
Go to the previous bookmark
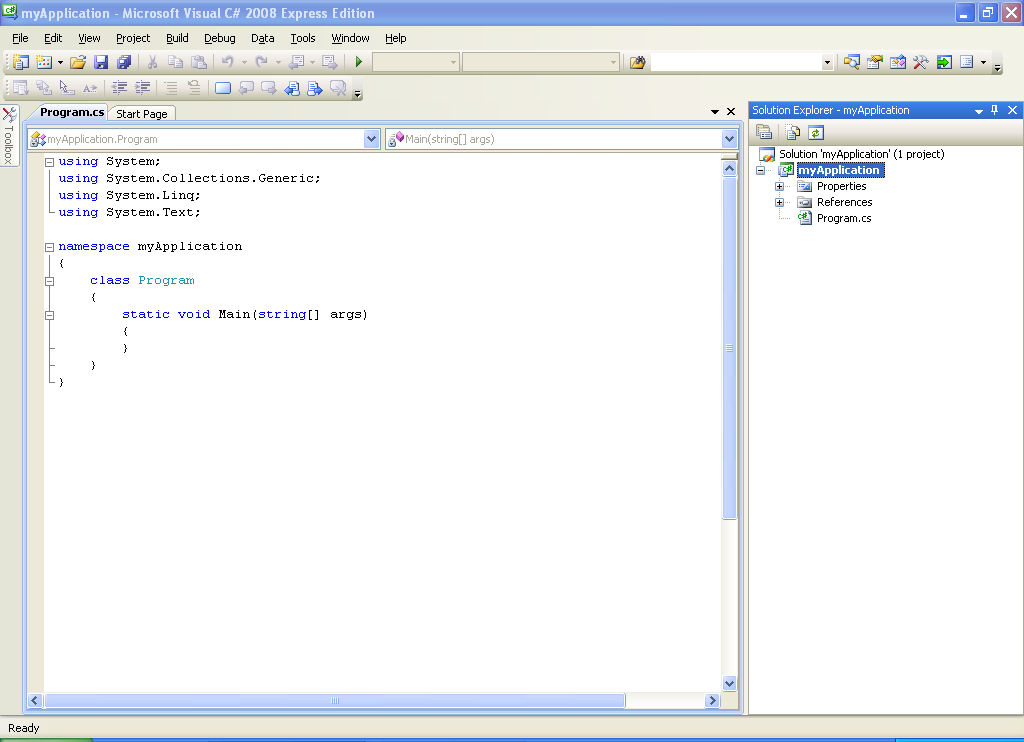(246, 88)
